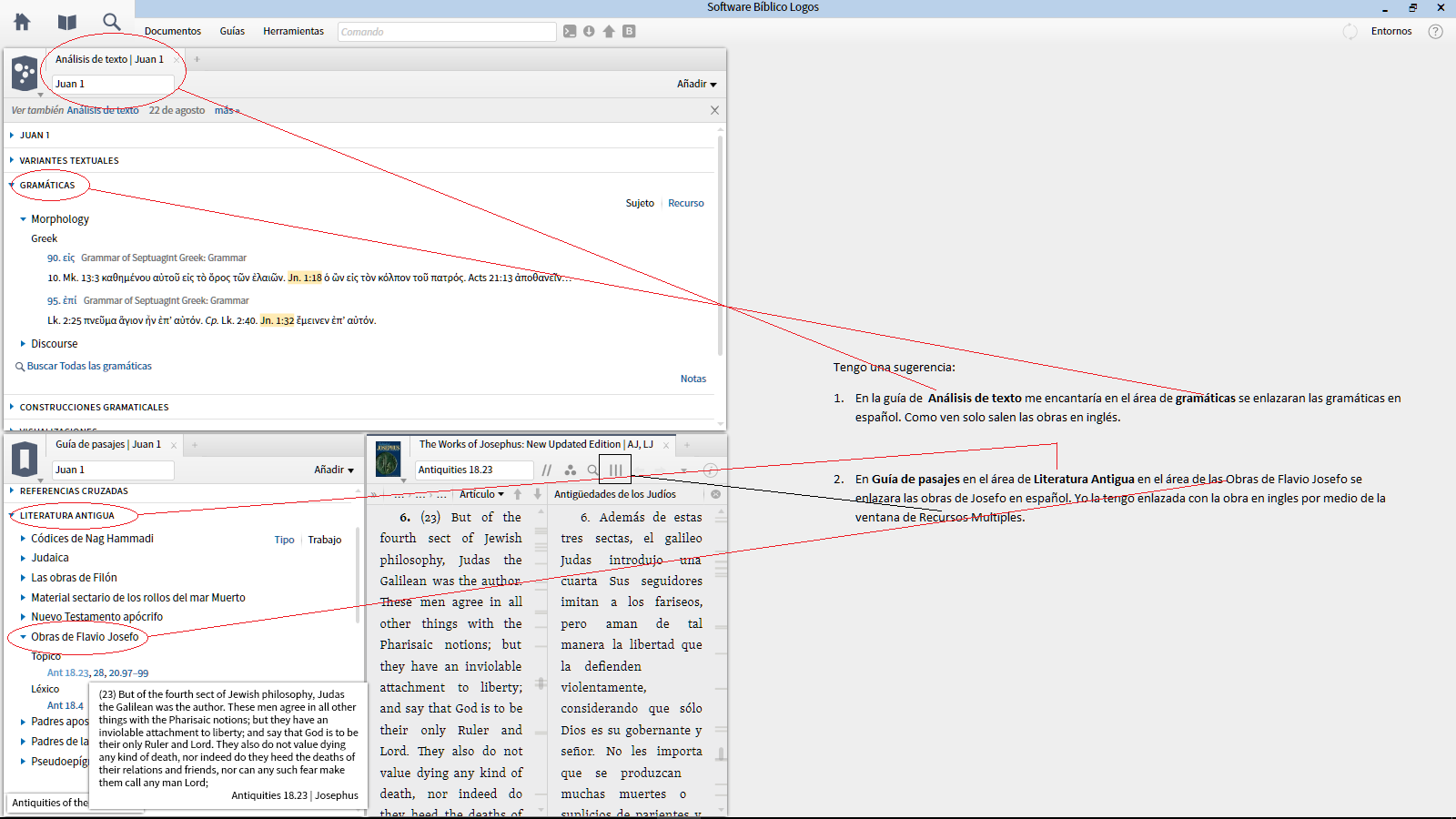1456x819 pixels.
Task: Click the command prompt icon beside Comando
Action: [570, 31]
